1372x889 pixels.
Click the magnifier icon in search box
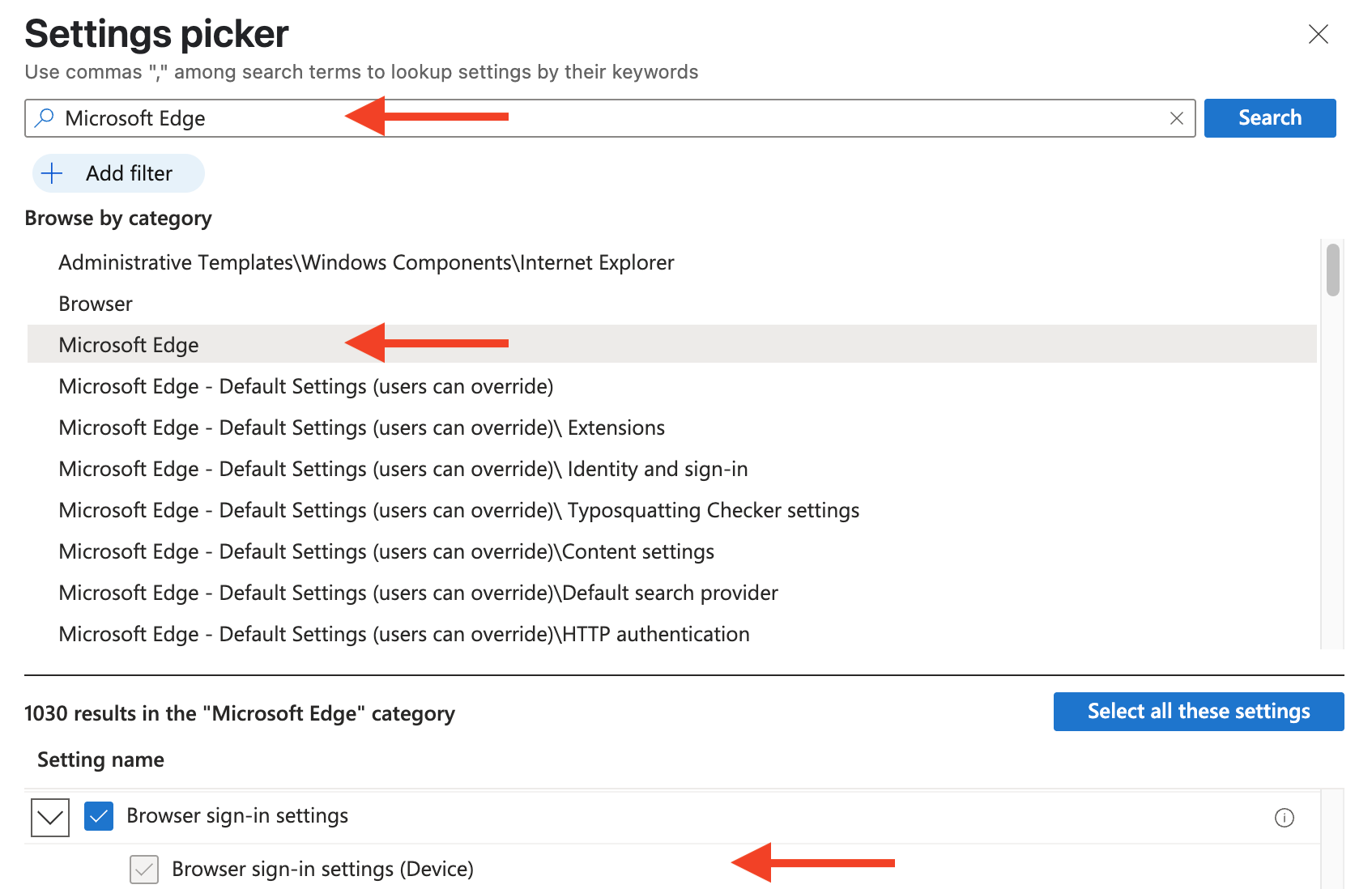tap(45, 118)
